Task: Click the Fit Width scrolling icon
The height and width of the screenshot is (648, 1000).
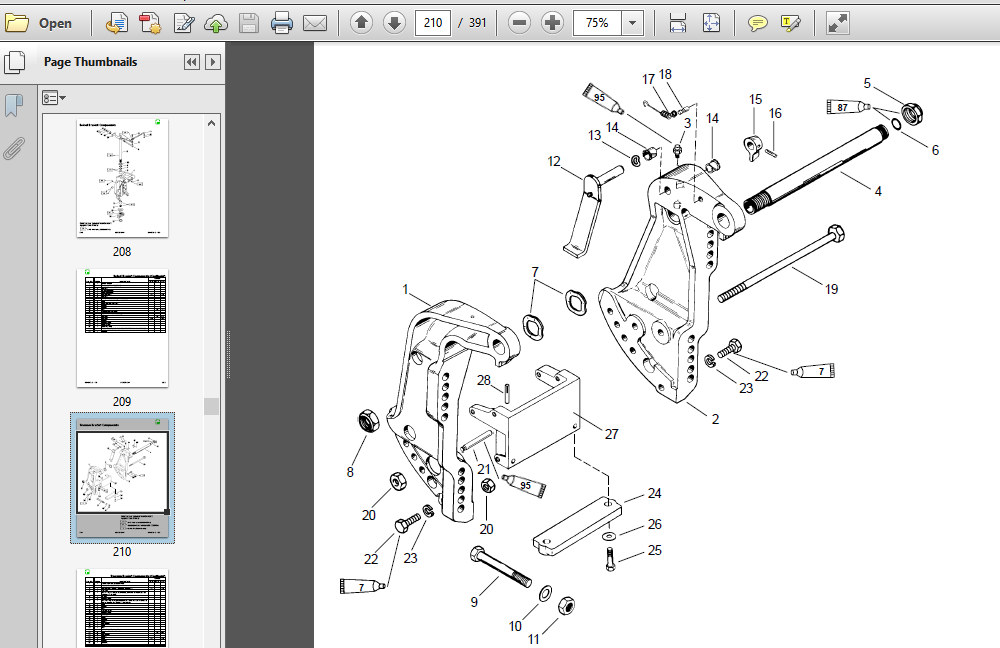Action: coord(678,24)
